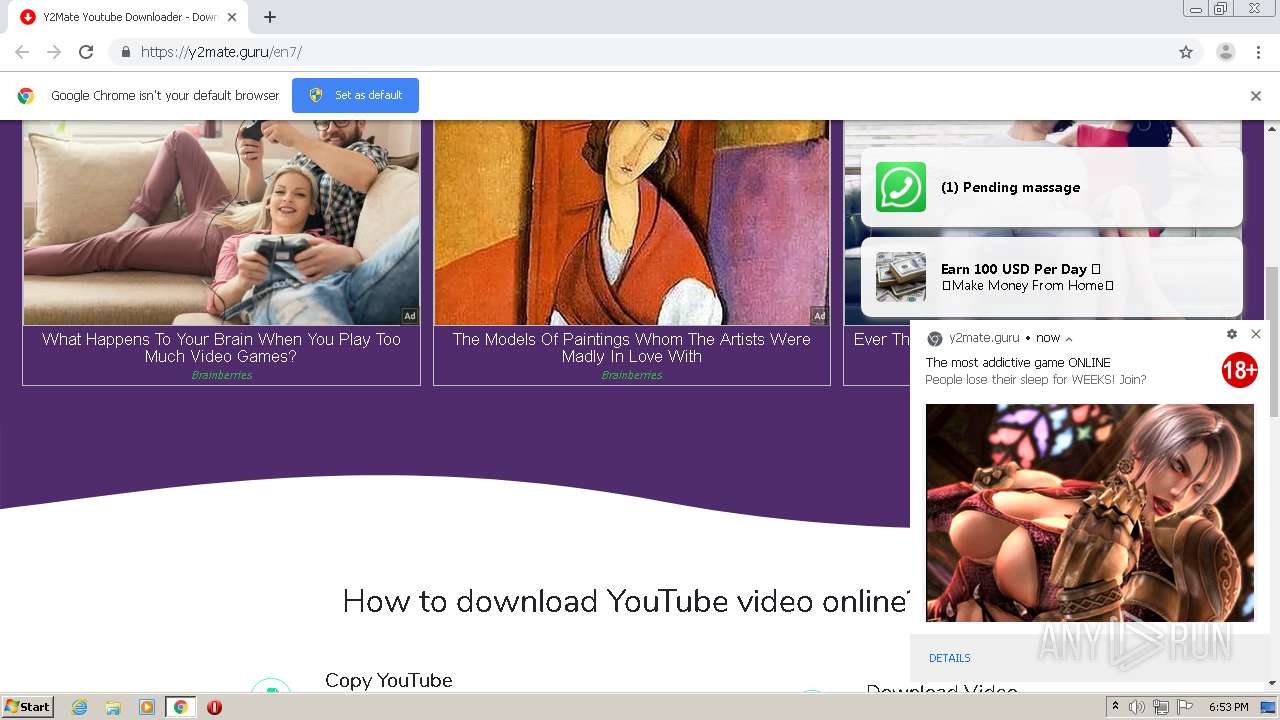Click Brainberries under the paintings ad
Image resolution: width=1280 pixels, height=720 pixels.
point(632,375)
